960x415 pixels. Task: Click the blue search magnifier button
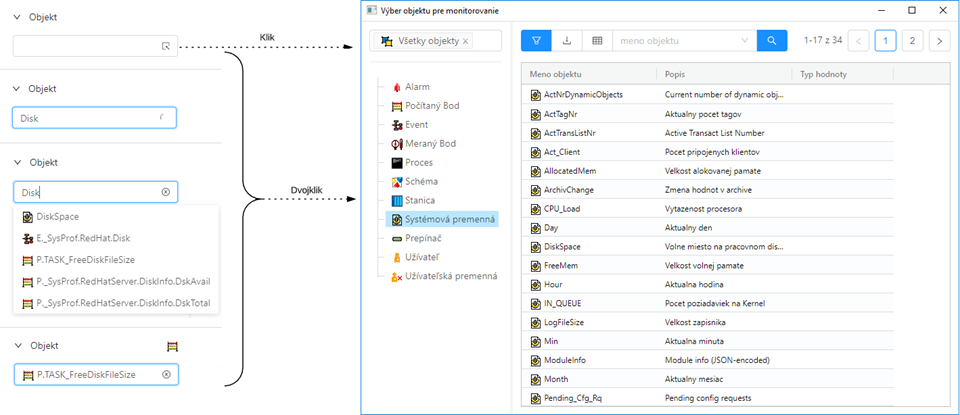(772, 41)
